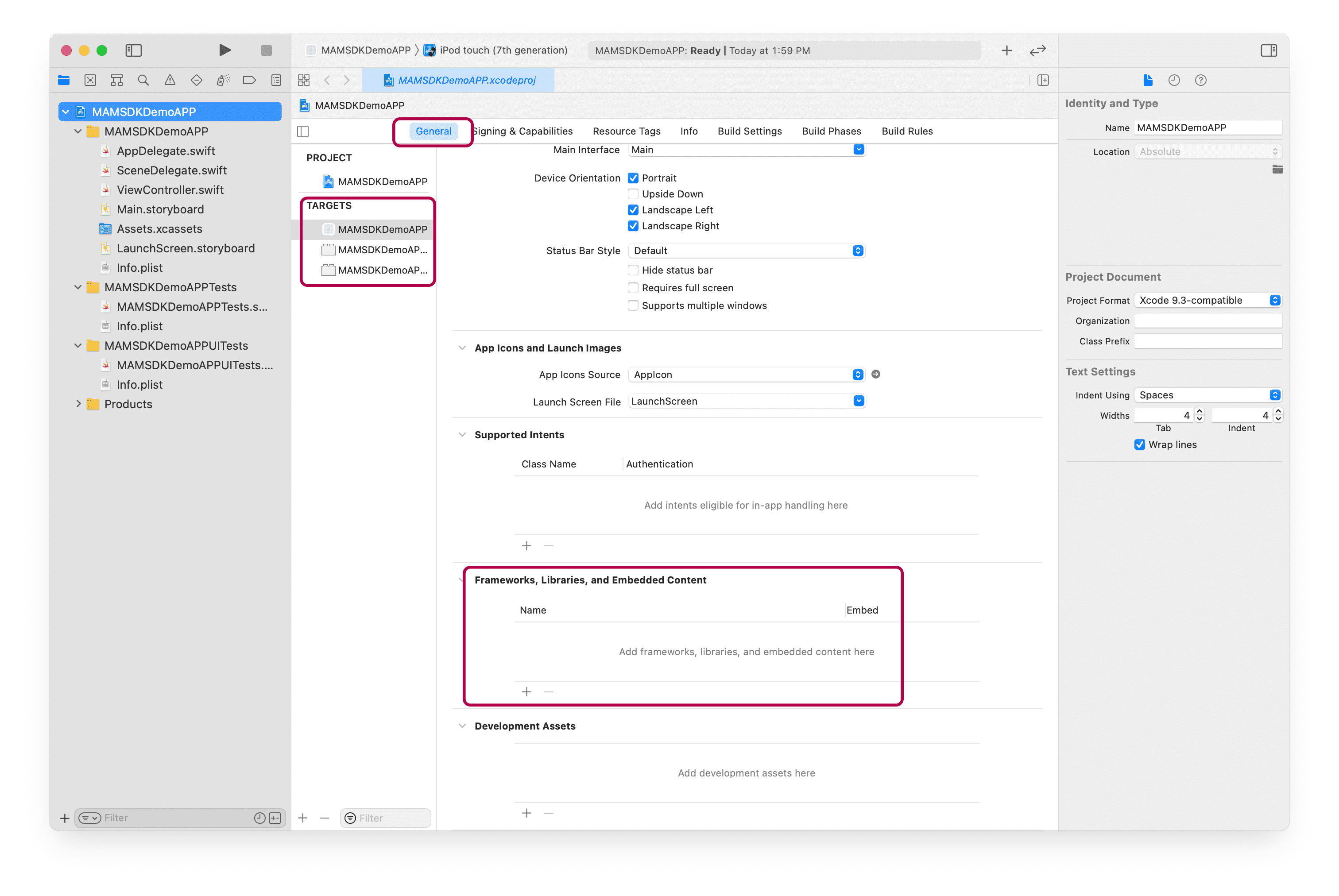Add a framework with the plus button
Viewport: 1339px width, 896px height.
tap(526, 692)
